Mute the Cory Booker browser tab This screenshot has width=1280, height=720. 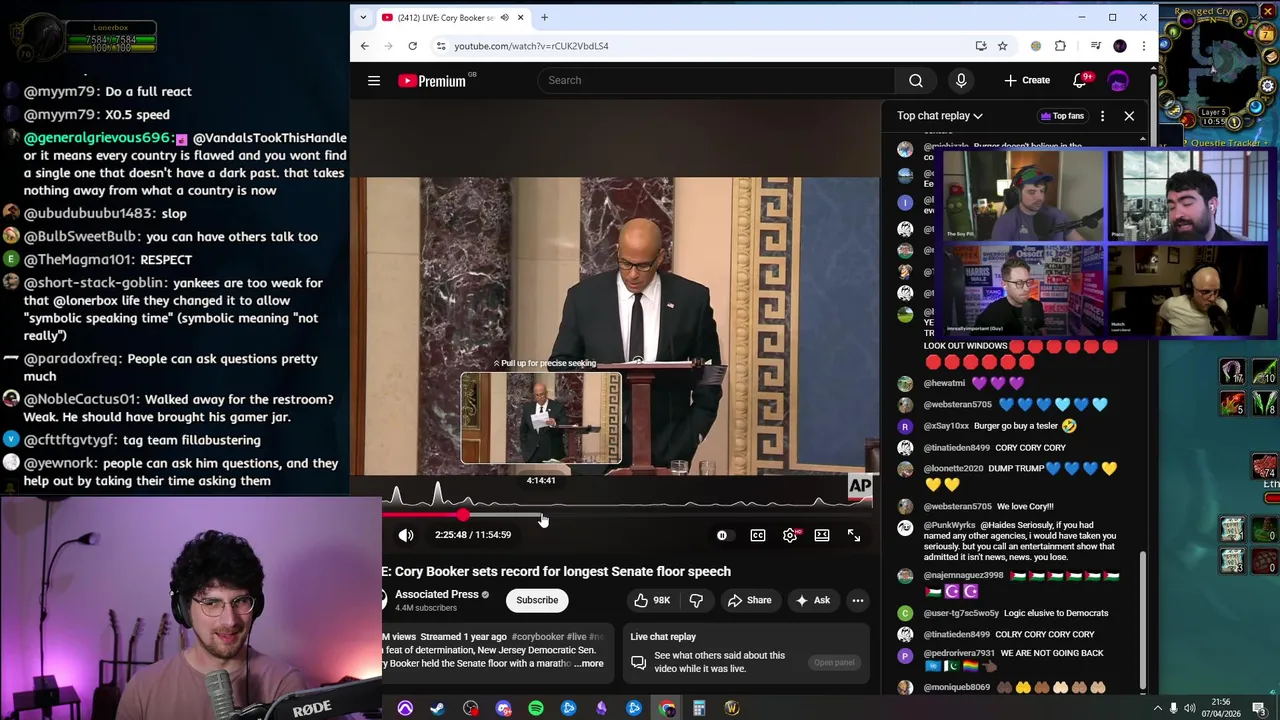[504, 18]
